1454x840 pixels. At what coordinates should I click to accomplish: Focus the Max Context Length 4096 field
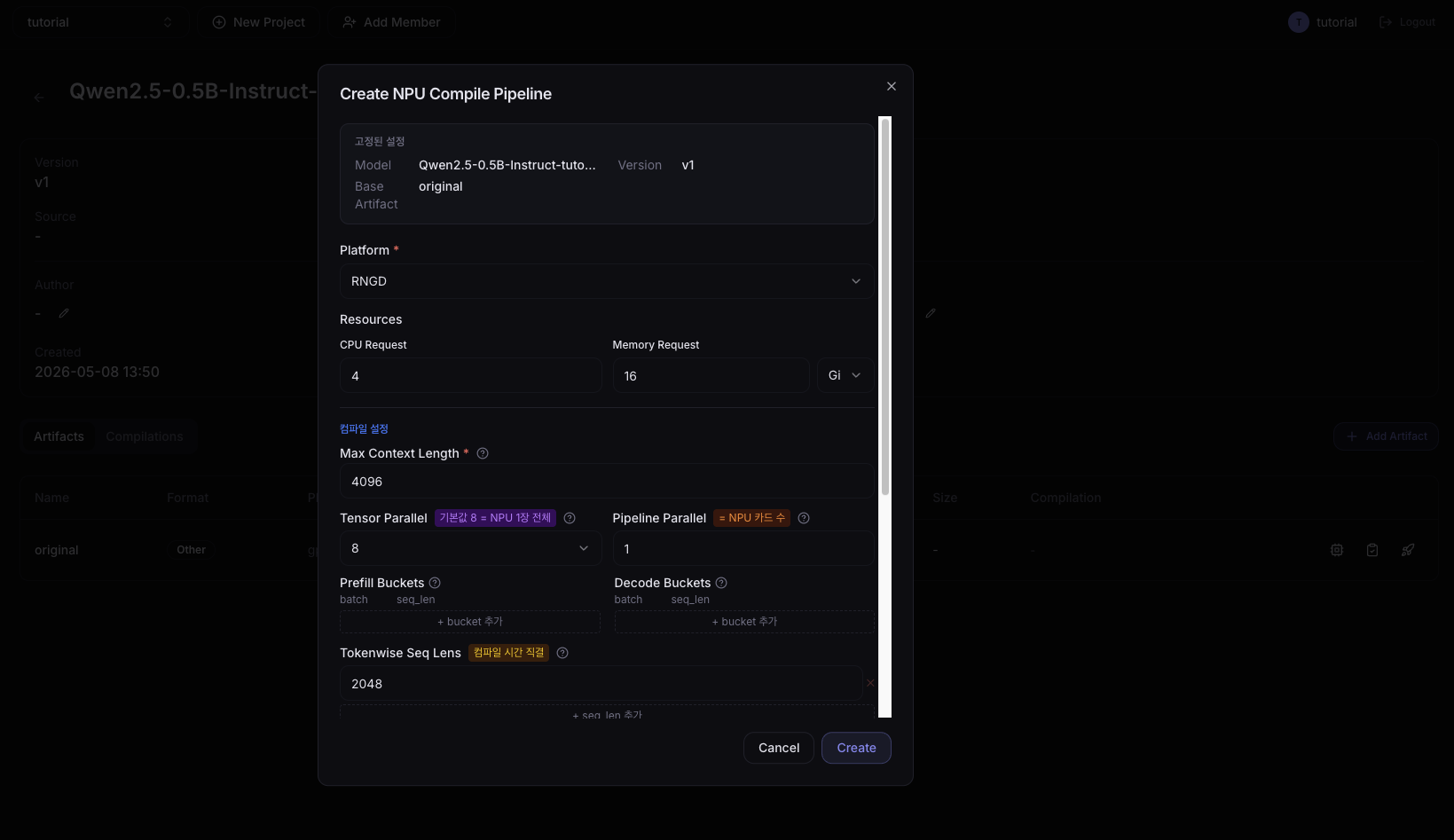607,482
